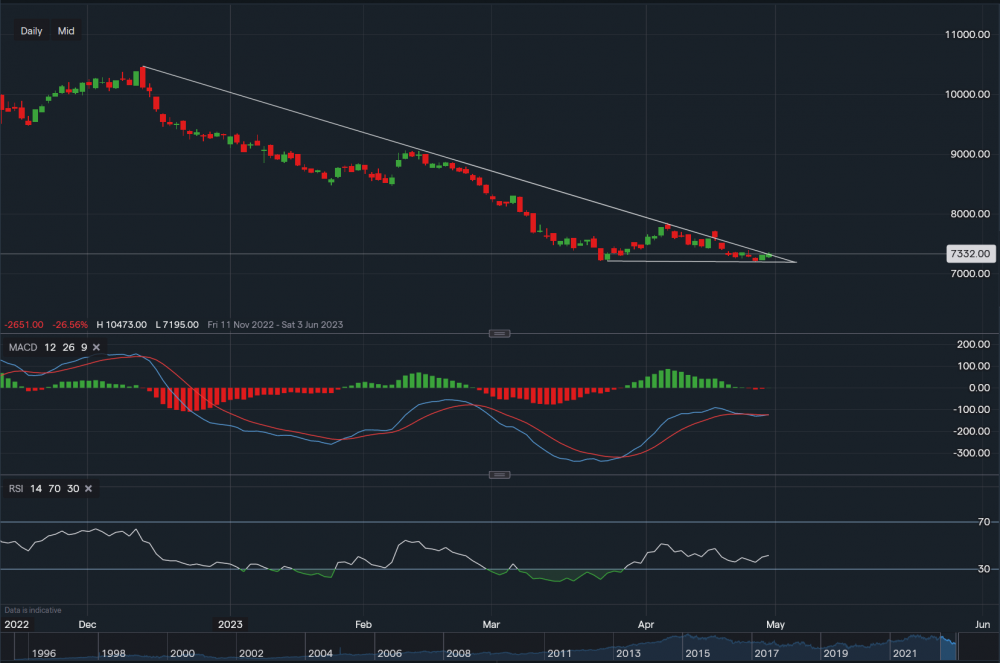Screen dimensions: 1000x663
Task: Click the 2023 label on the time axis
Action: click(x=230, y=624)
